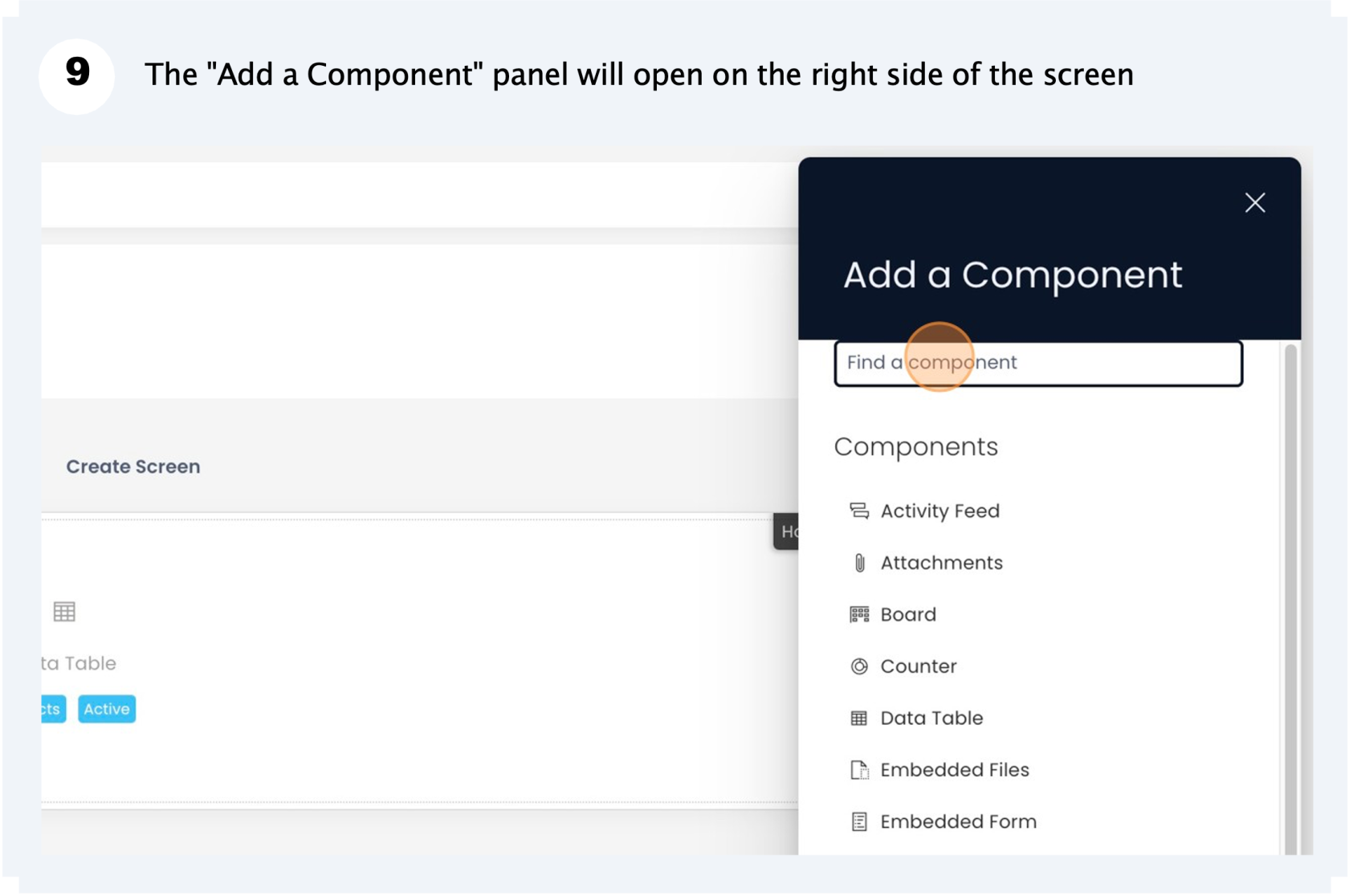1349x896 pixels.
Task: Select the Board component icon
Action: [x=859, y=614]
